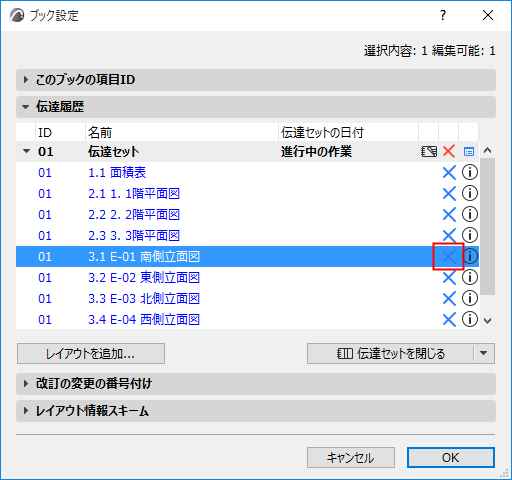Click the 伝達セットを閉じる button
The height and width of the screenshot is (480, 512).
point(390,353)
